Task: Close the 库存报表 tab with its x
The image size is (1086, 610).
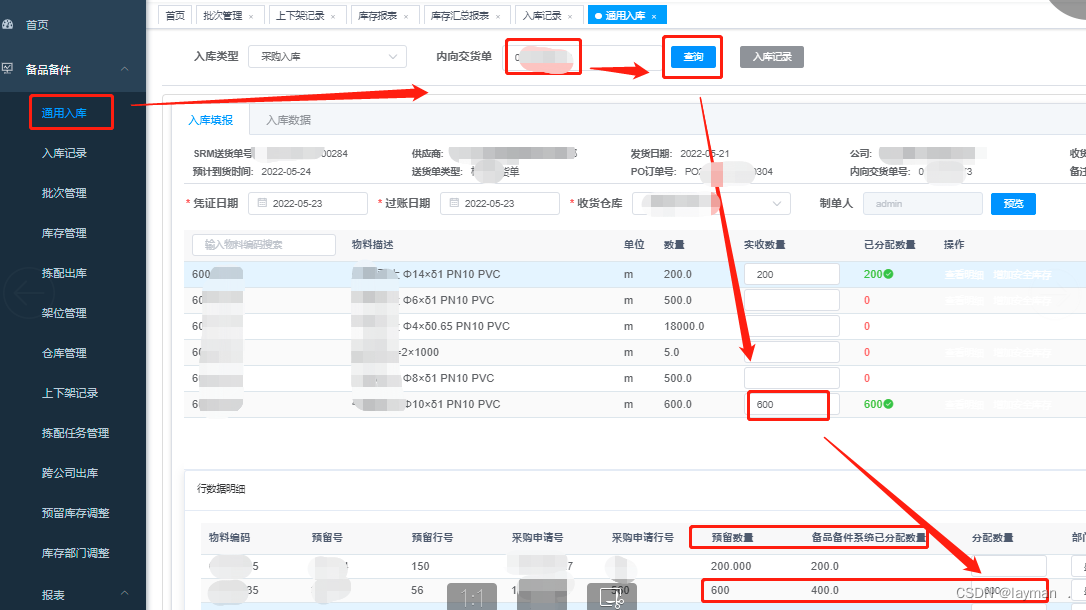Action: 405,16
